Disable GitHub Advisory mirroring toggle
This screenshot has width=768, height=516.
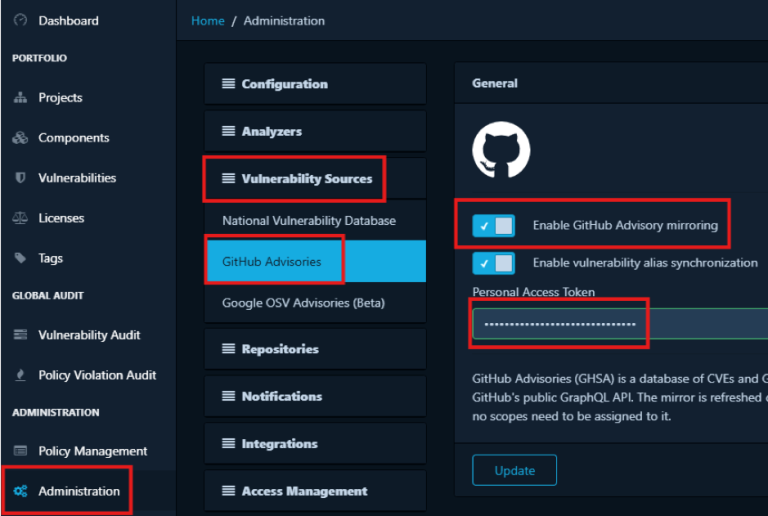pyautogui.click(x=494, y=226)
